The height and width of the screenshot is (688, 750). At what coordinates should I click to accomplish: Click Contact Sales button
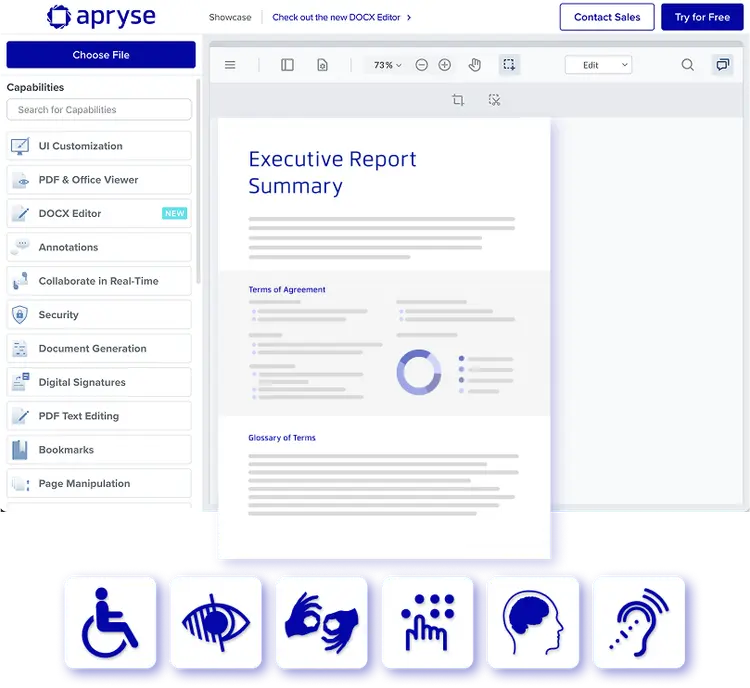coord(607,17)
